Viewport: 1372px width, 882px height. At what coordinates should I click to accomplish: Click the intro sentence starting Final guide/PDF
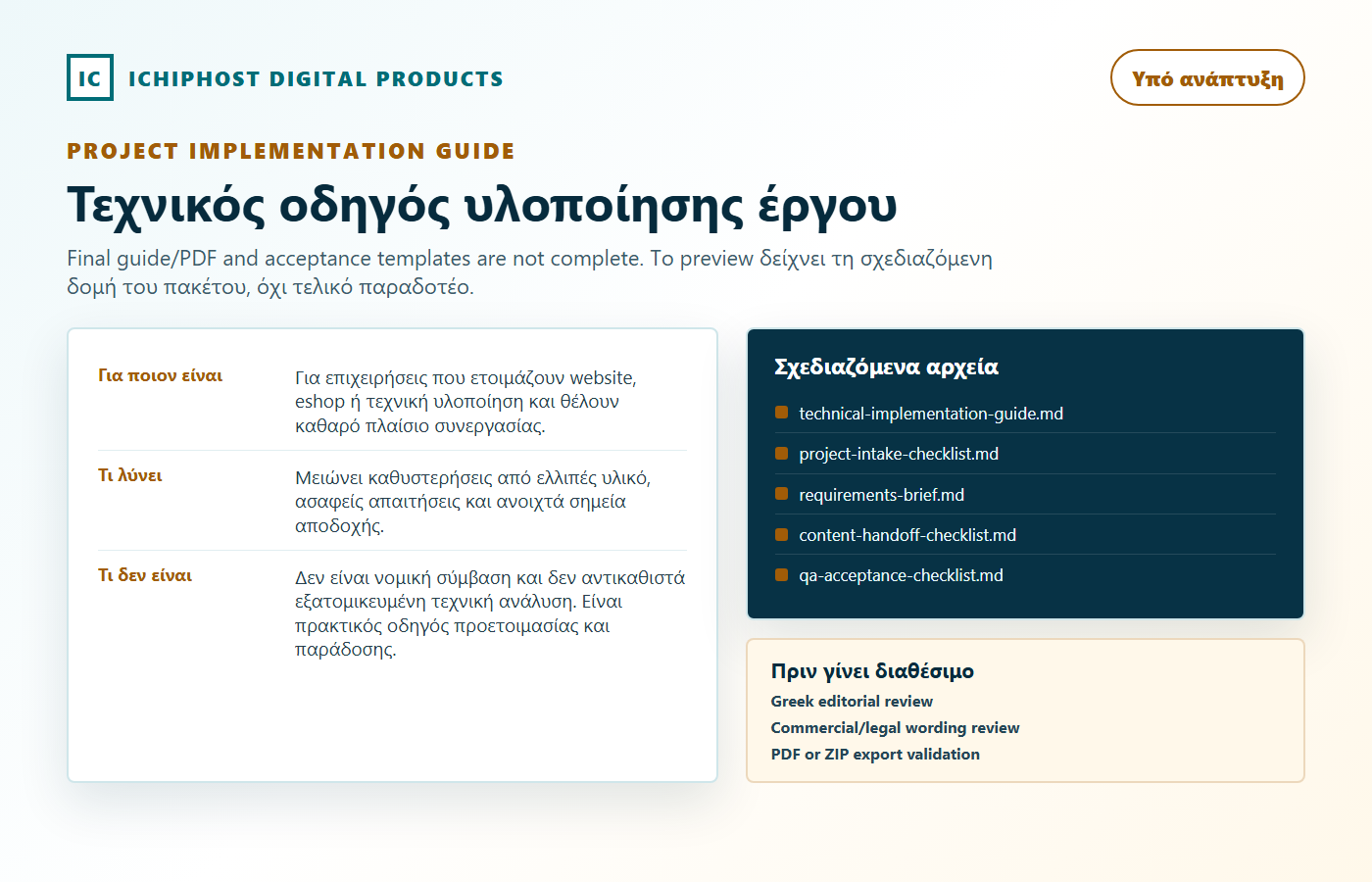pyautogui.click(x=529, y=272)
